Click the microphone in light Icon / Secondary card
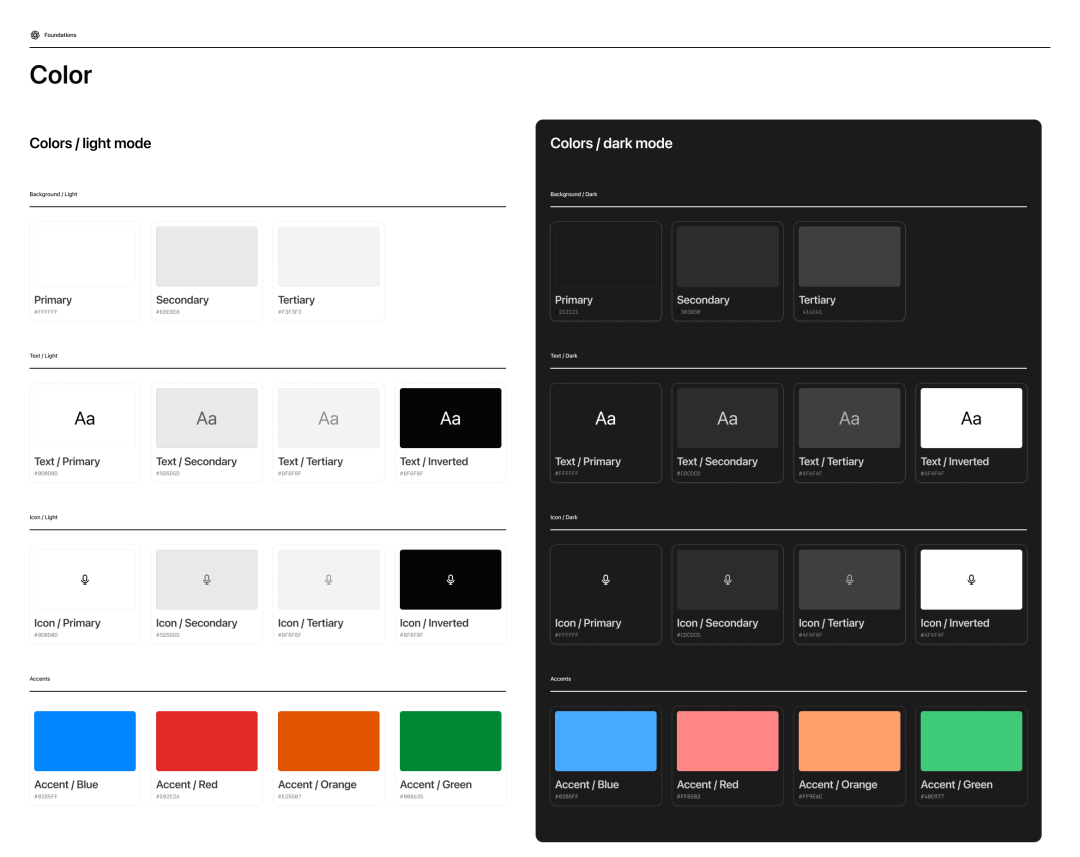 207,580
